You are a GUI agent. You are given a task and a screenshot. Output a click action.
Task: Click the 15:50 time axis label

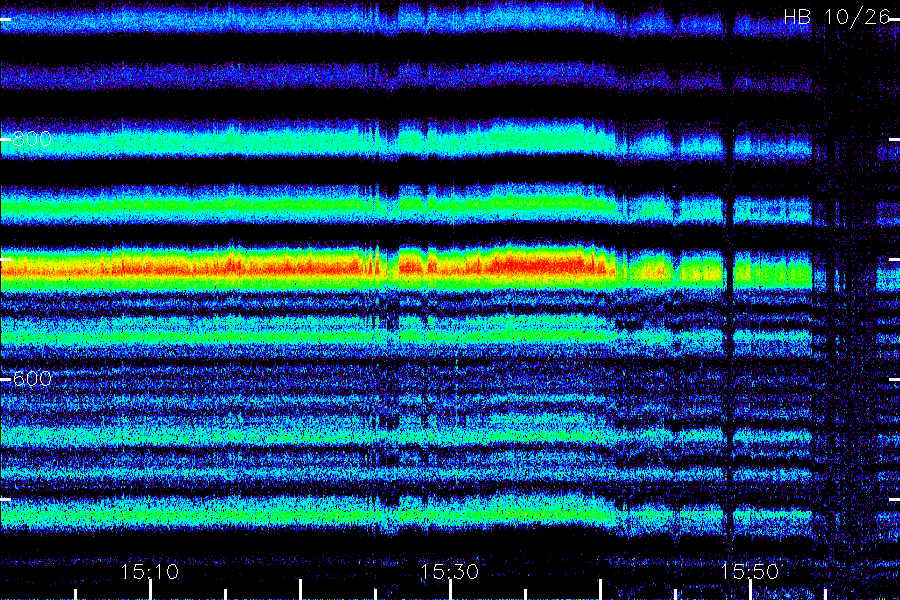tap(750, 571)
